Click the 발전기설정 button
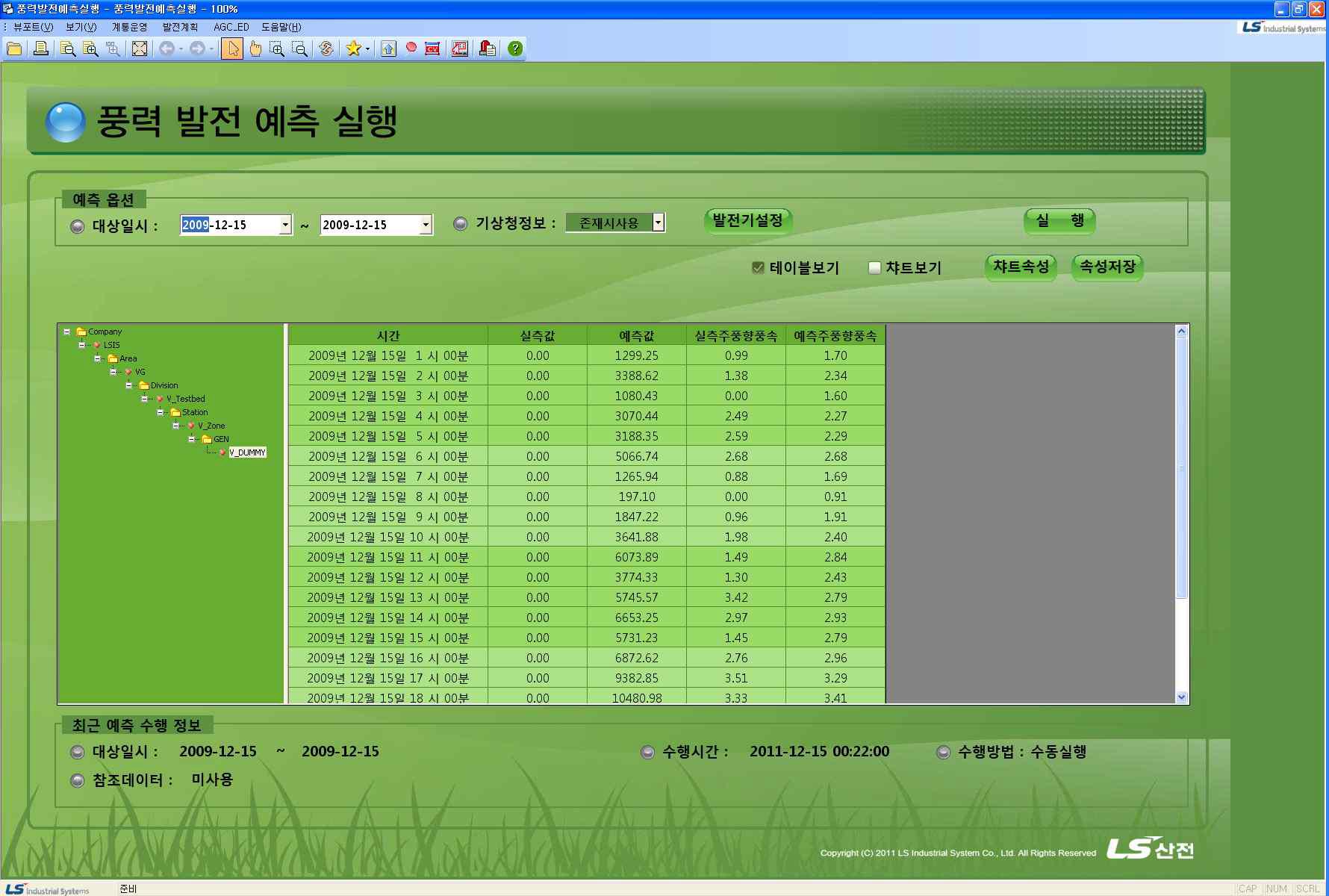The height and width of the screenshot is (896, 1329). (x=747, y=220)
